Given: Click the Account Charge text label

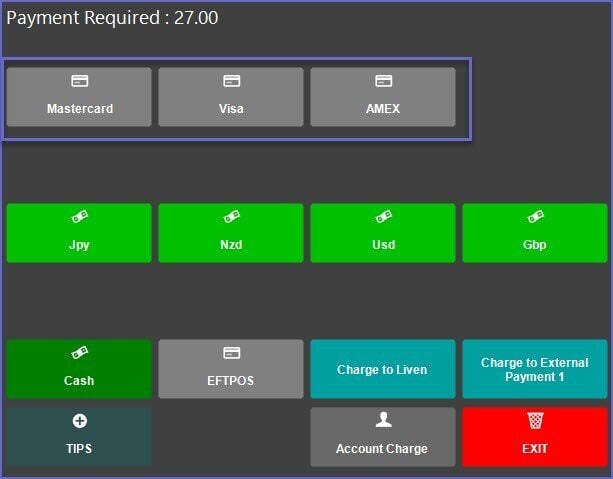Looking at the screenshot, I should tap(383, 449).
